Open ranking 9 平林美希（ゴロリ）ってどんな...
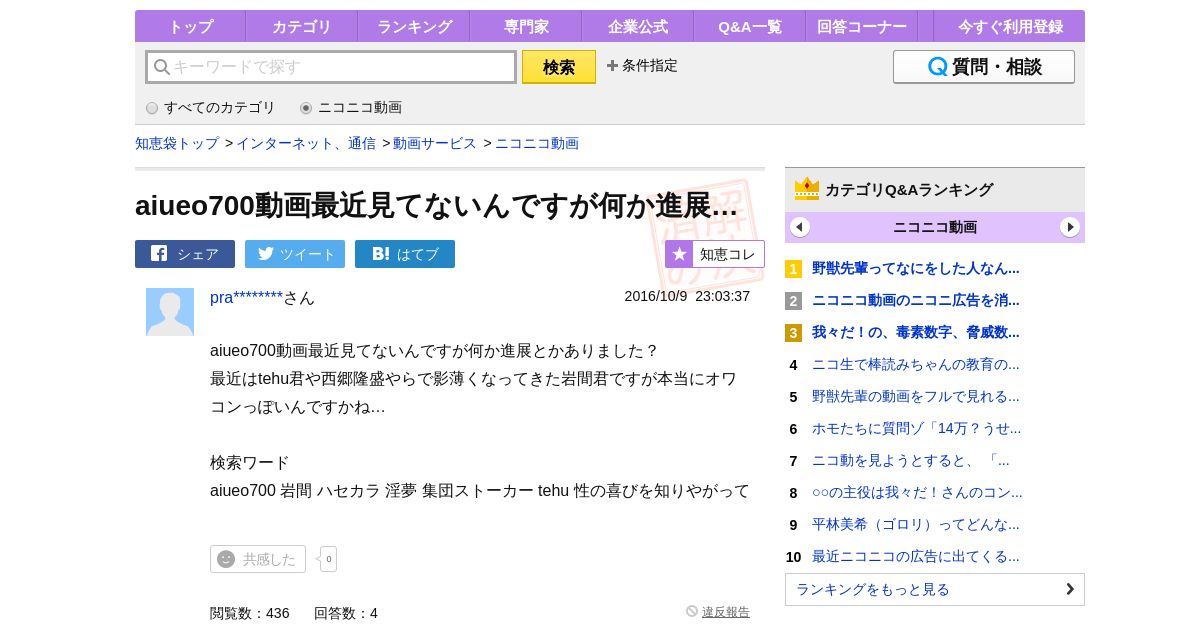Viewport: 1200px width, 630px height. click(x=915, y=524)
